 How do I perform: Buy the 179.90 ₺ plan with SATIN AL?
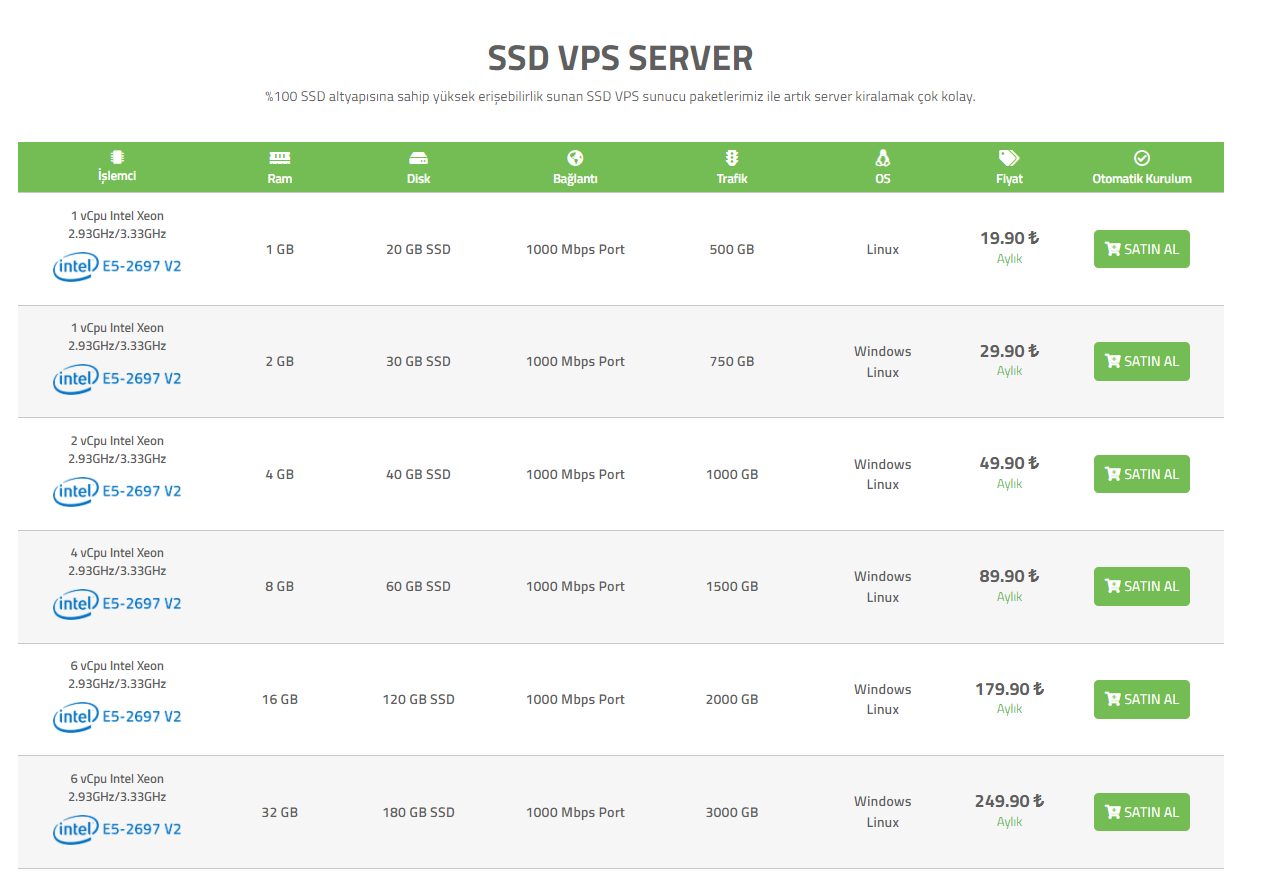(1142, 699)
